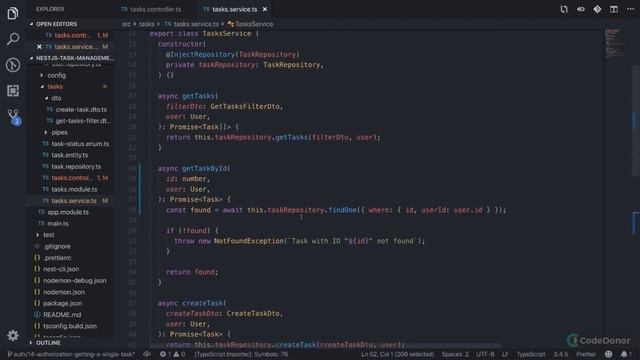The height and width of the screenshot is (360, 640).
Task: Click the src breadcrumb segment
Action: click(x=127, y=24)
